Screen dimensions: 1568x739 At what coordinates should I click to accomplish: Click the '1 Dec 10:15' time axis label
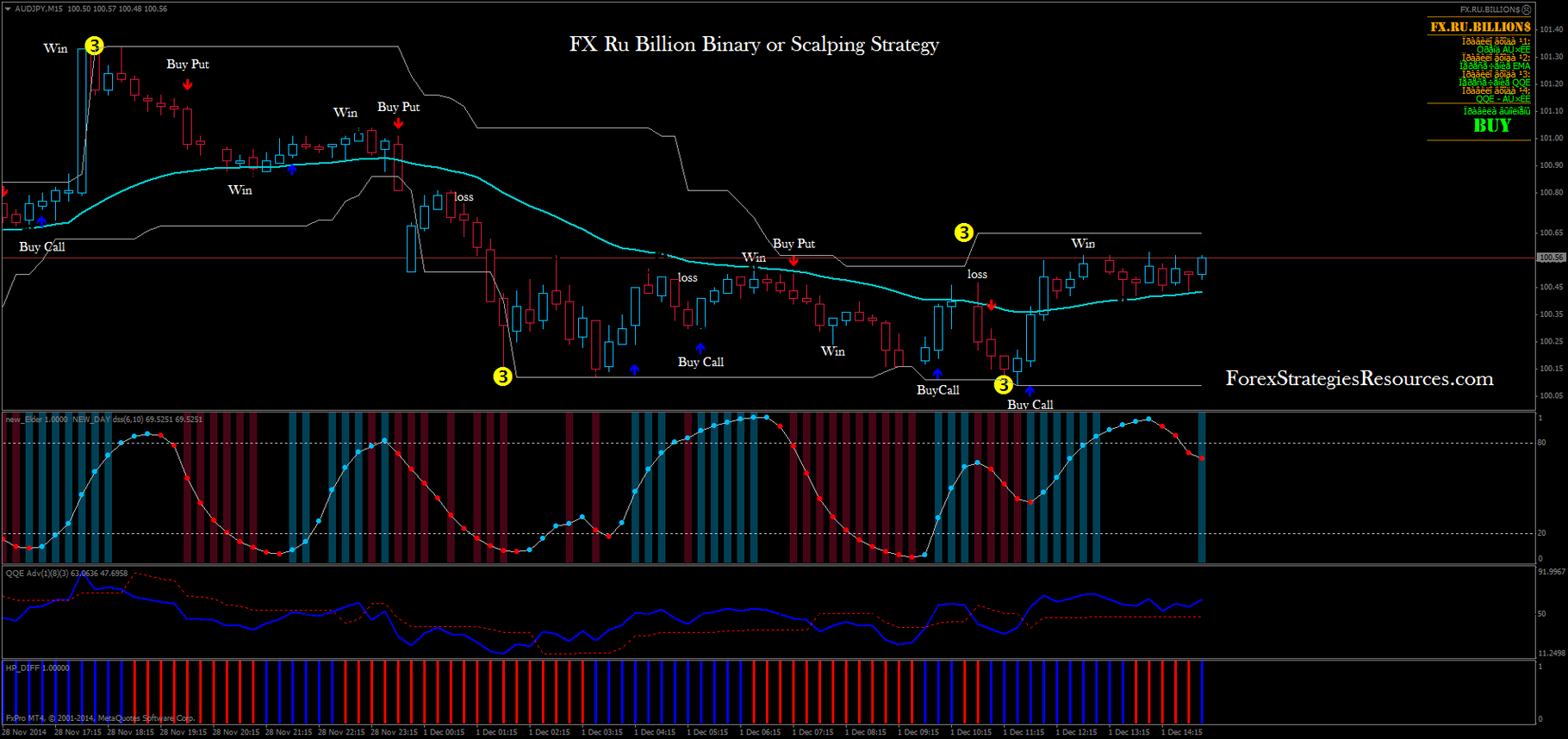click(970, 732)
